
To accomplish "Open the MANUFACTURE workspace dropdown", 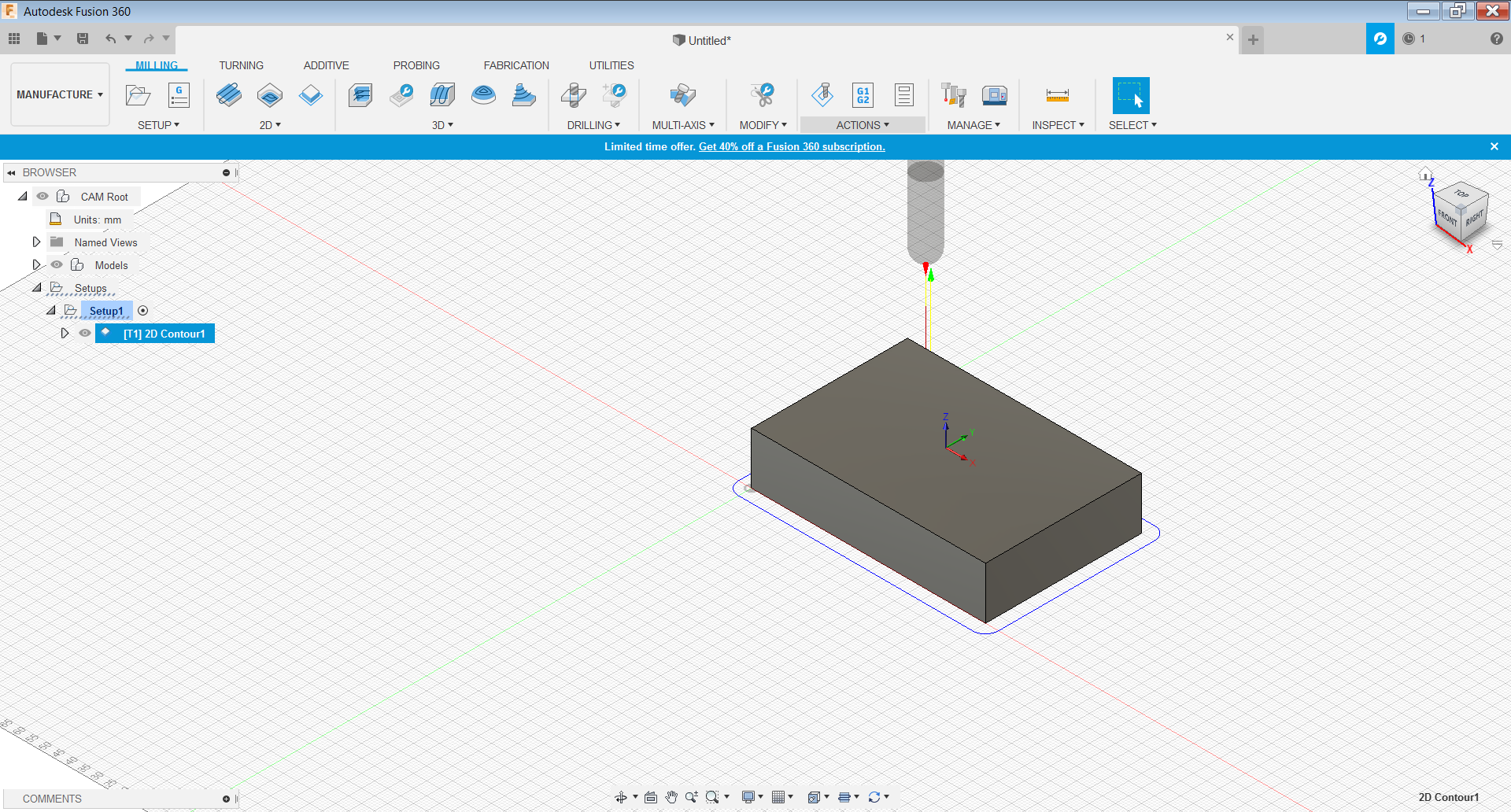I will (x=60, y=94).
